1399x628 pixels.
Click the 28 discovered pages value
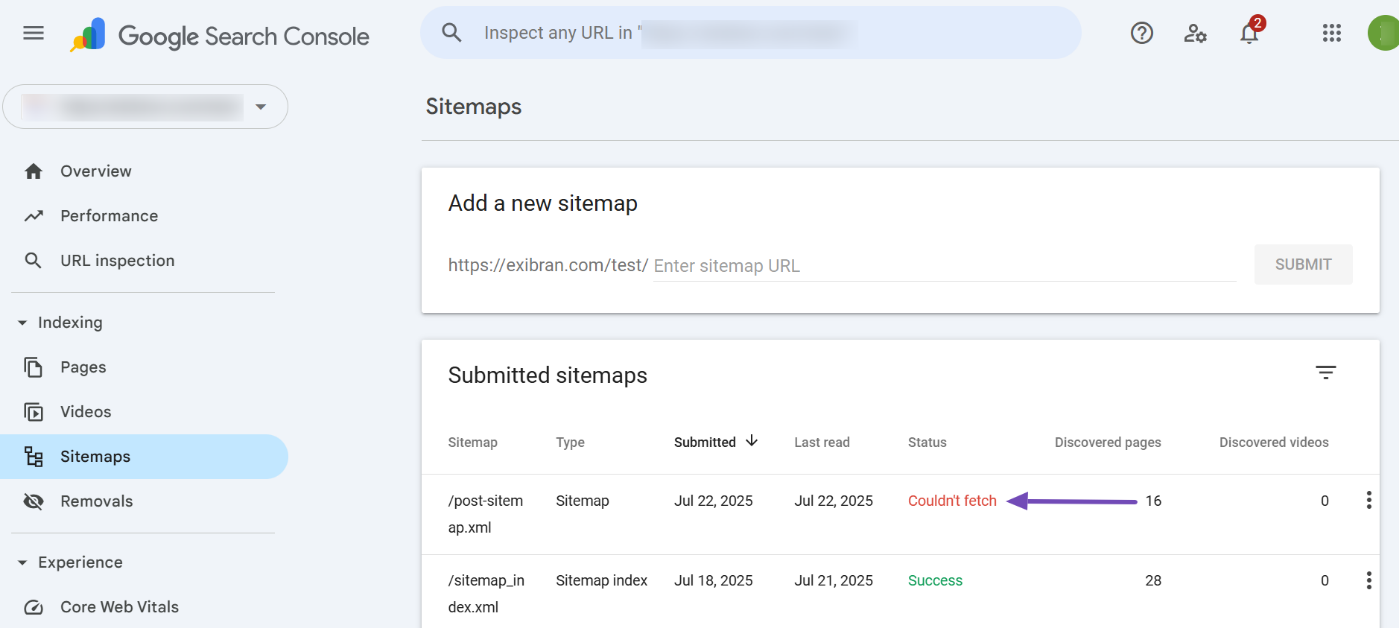pyautogui.click(x=1153, y=581)
